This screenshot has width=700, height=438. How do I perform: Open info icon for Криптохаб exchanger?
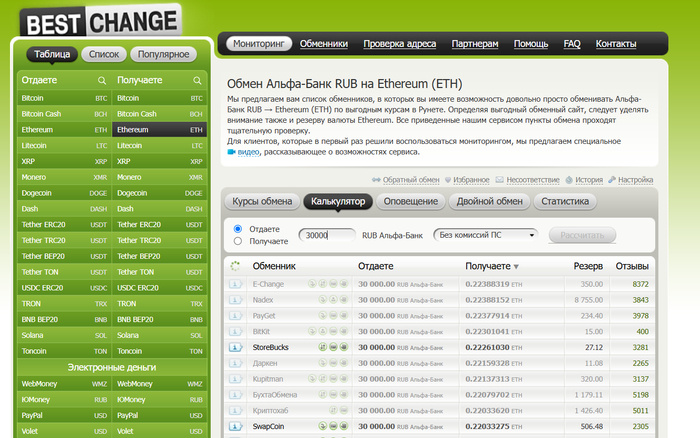235,411
